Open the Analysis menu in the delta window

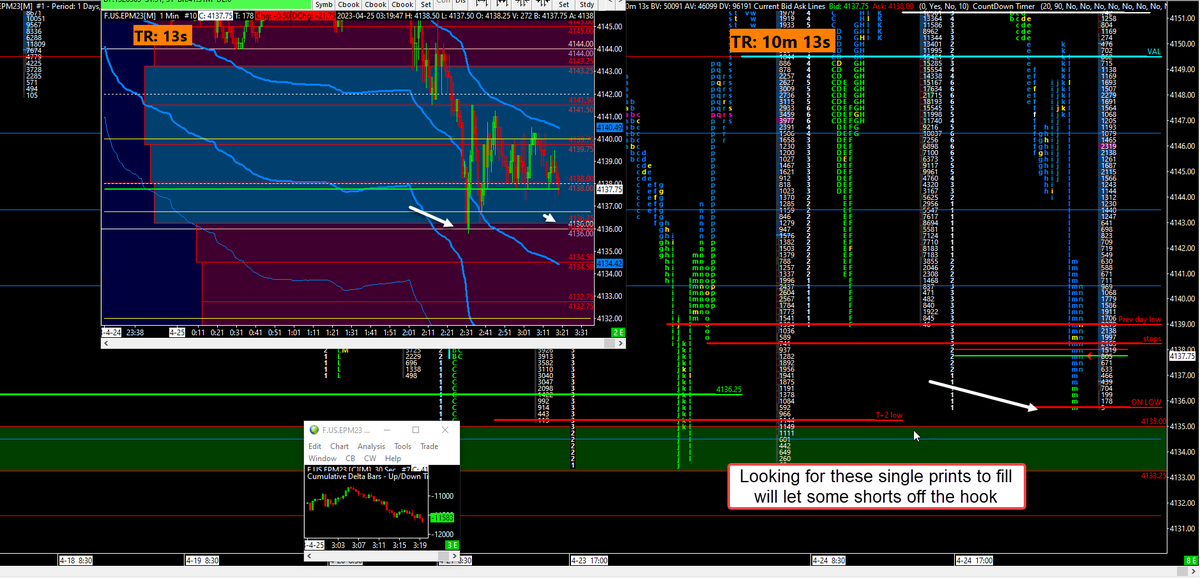[x=371, y=446]
